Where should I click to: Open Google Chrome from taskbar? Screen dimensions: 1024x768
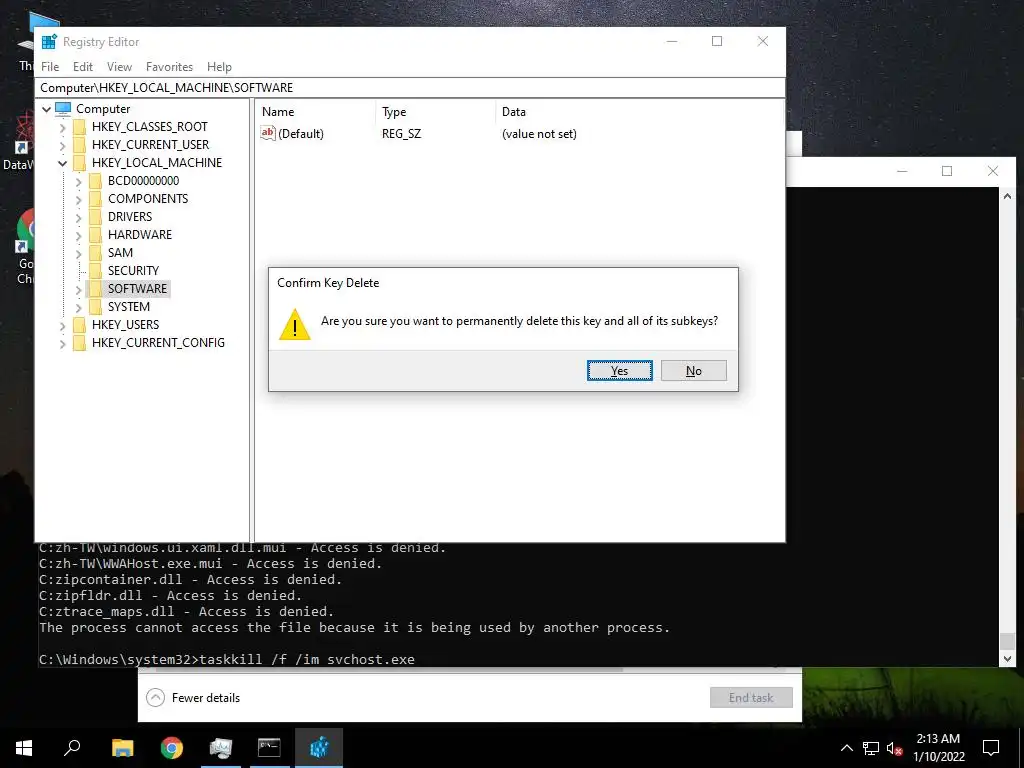coord(172,748)
